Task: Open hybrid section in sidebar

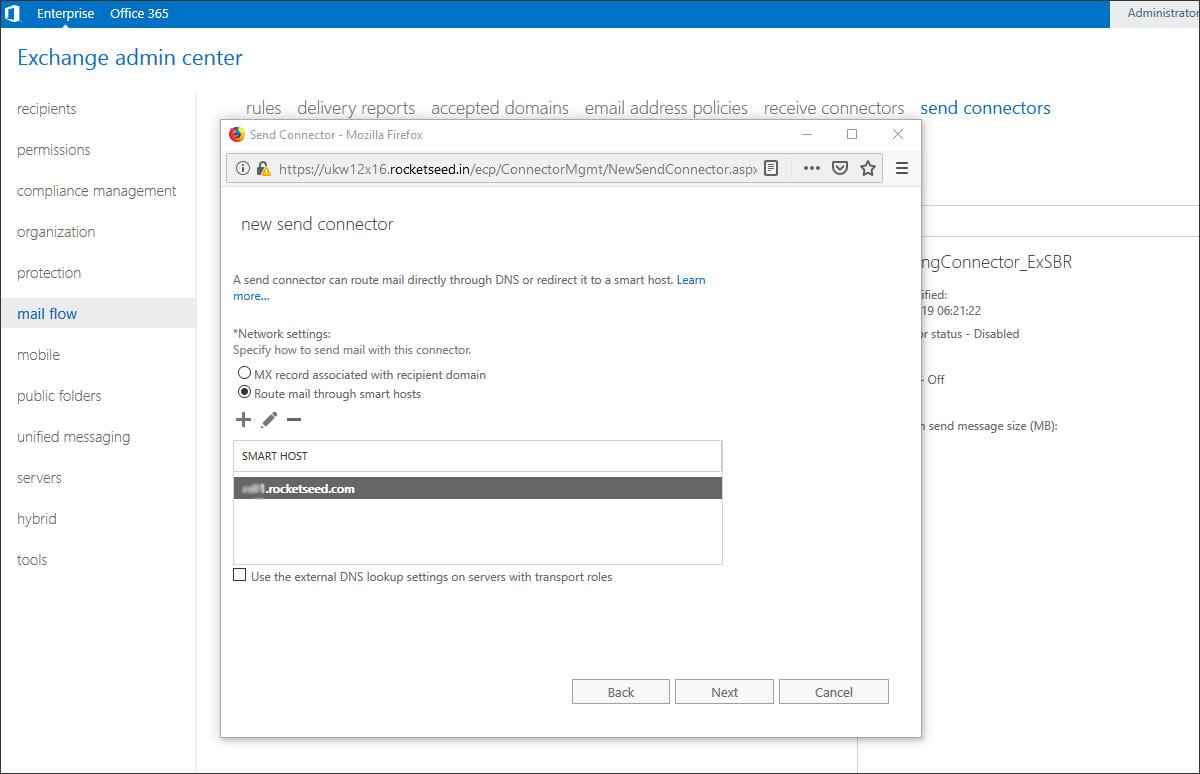Action: pos(37,519)
